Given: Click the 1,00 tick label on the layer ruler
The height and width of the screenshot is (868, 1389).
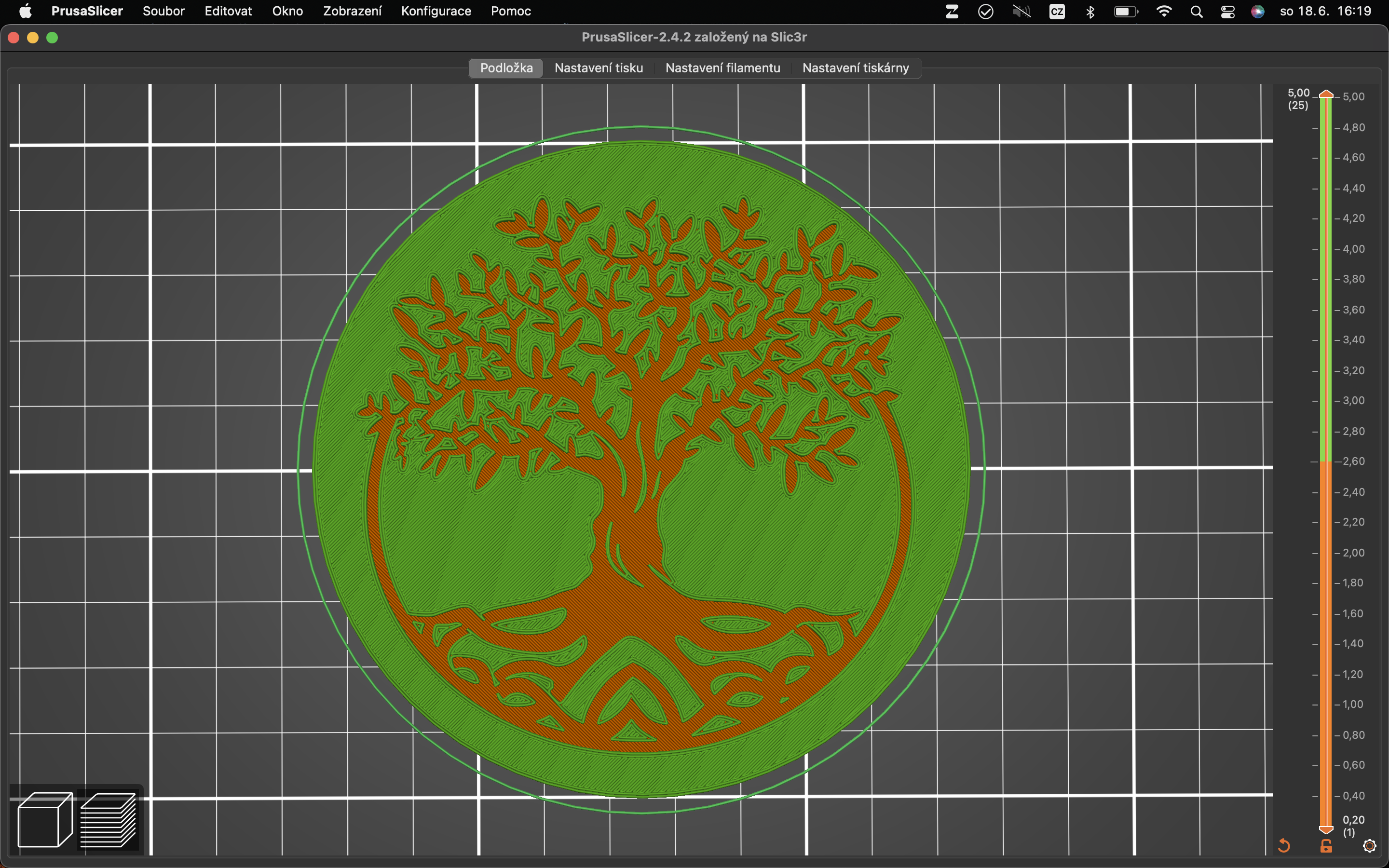Looking at the screenshot, I should point(1353,704).
